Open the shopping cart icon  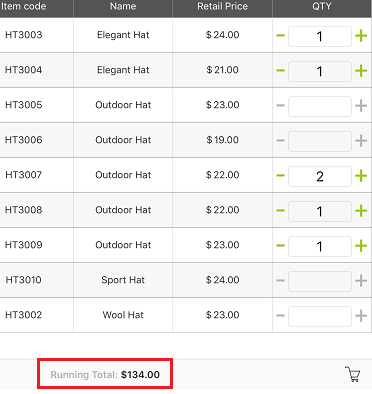coord(352,374)
